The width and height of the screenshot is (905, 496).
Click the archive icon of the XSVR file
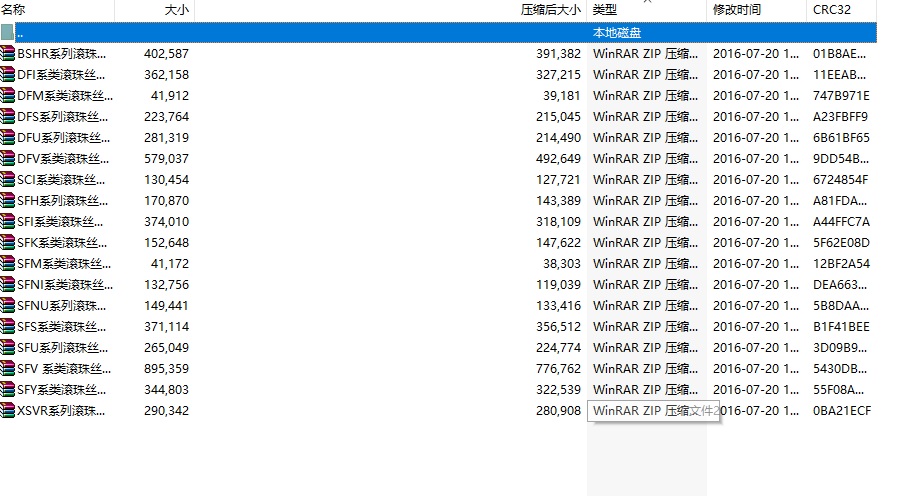pyautogui.click(x=8, y=411)
